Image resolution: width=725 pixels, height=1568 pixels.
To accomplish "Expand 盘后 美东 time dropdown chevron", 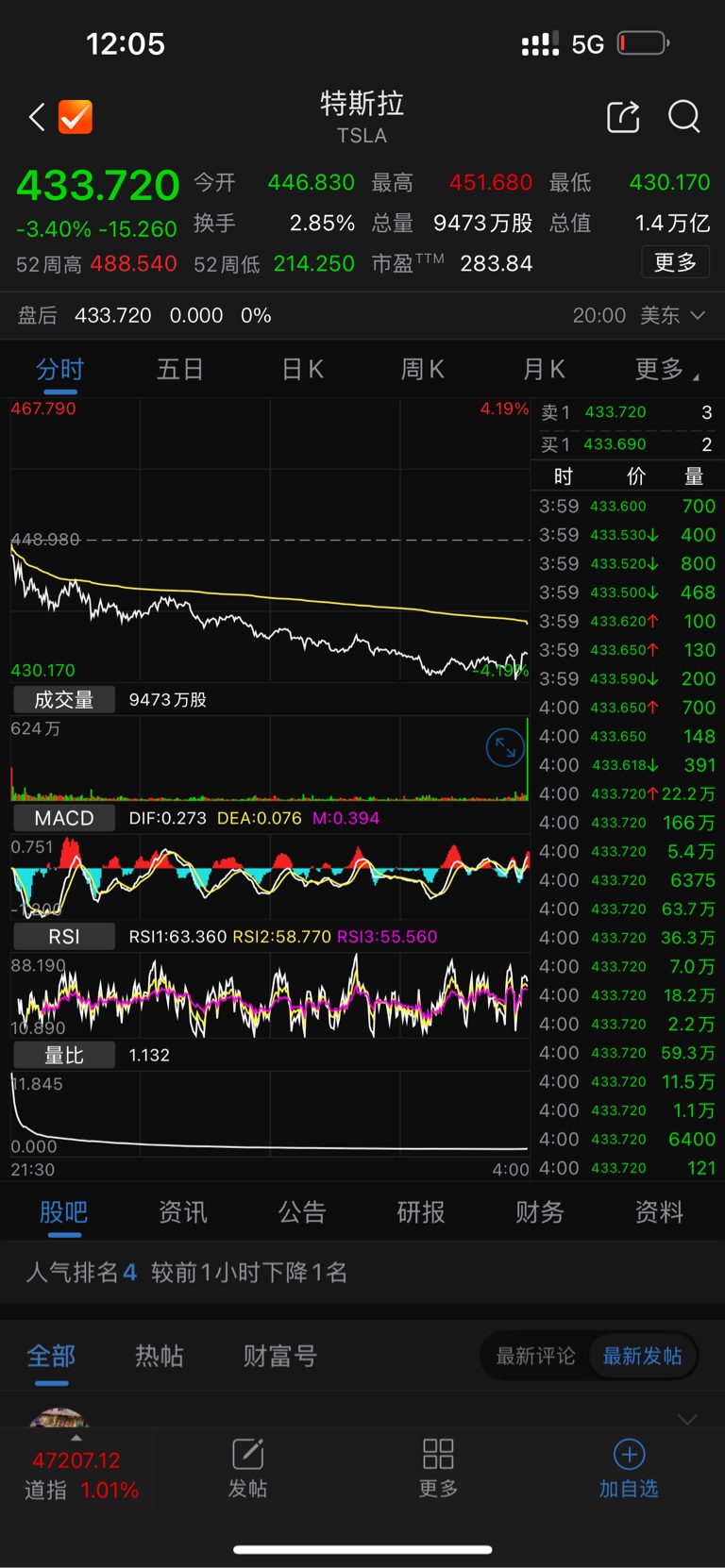I will click(698, 315).
